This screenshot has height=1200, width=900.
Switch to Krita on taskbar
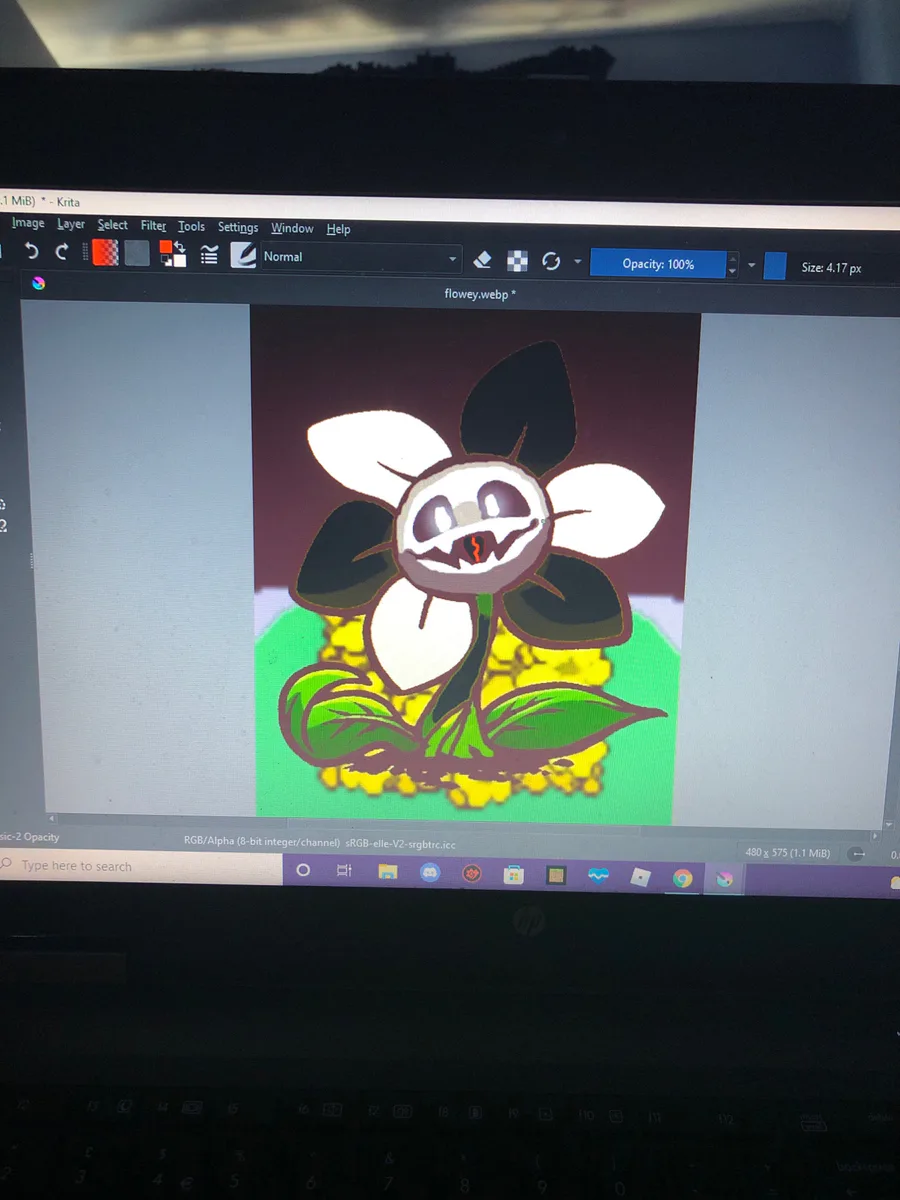725,880
